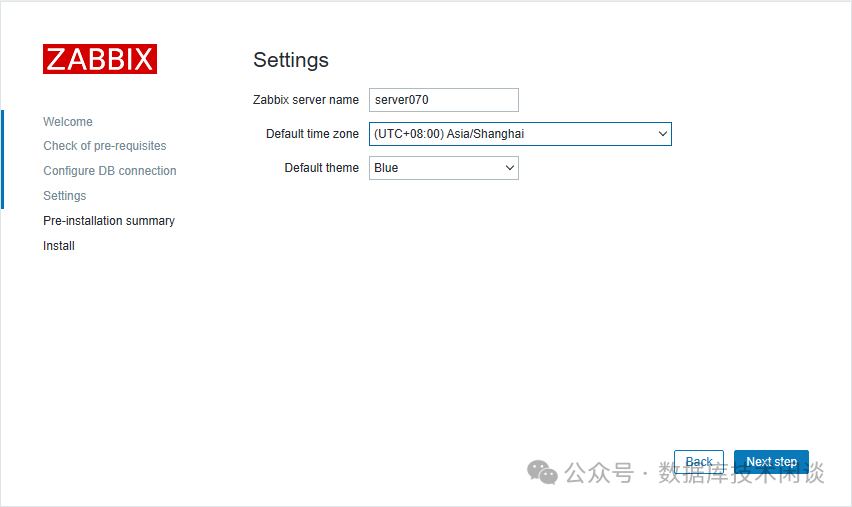Click the Default theme label
Screen dimensions: 852x507
[x=321, y=168]
